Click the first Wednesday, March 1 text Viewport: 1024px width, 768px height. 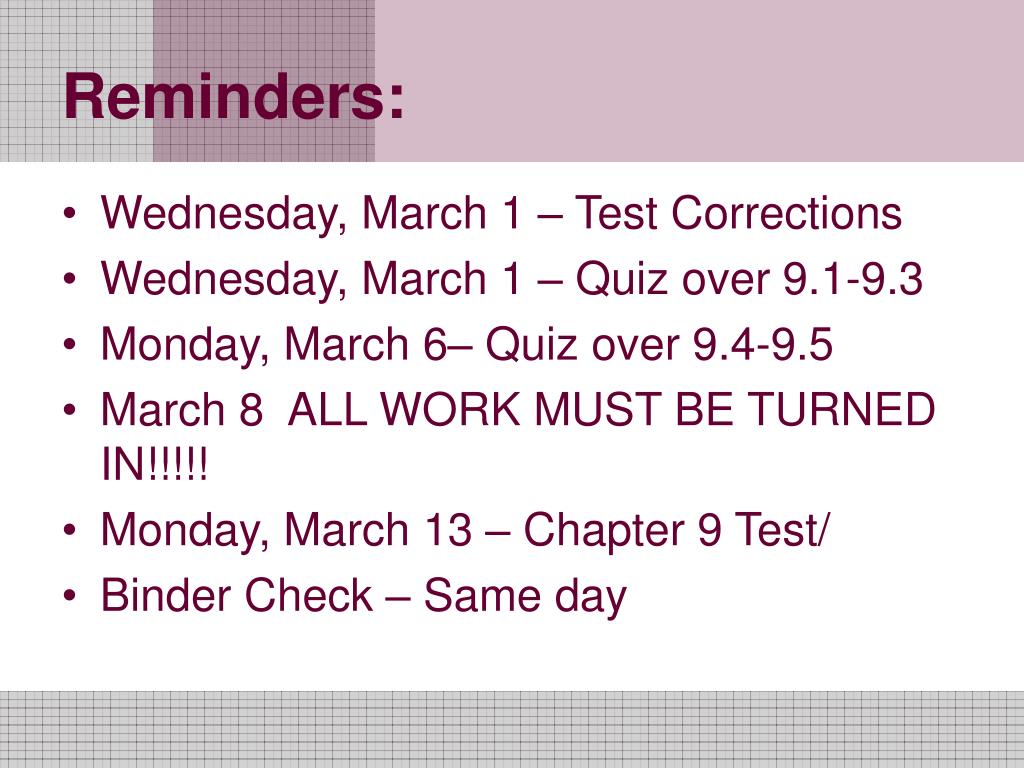312,214
